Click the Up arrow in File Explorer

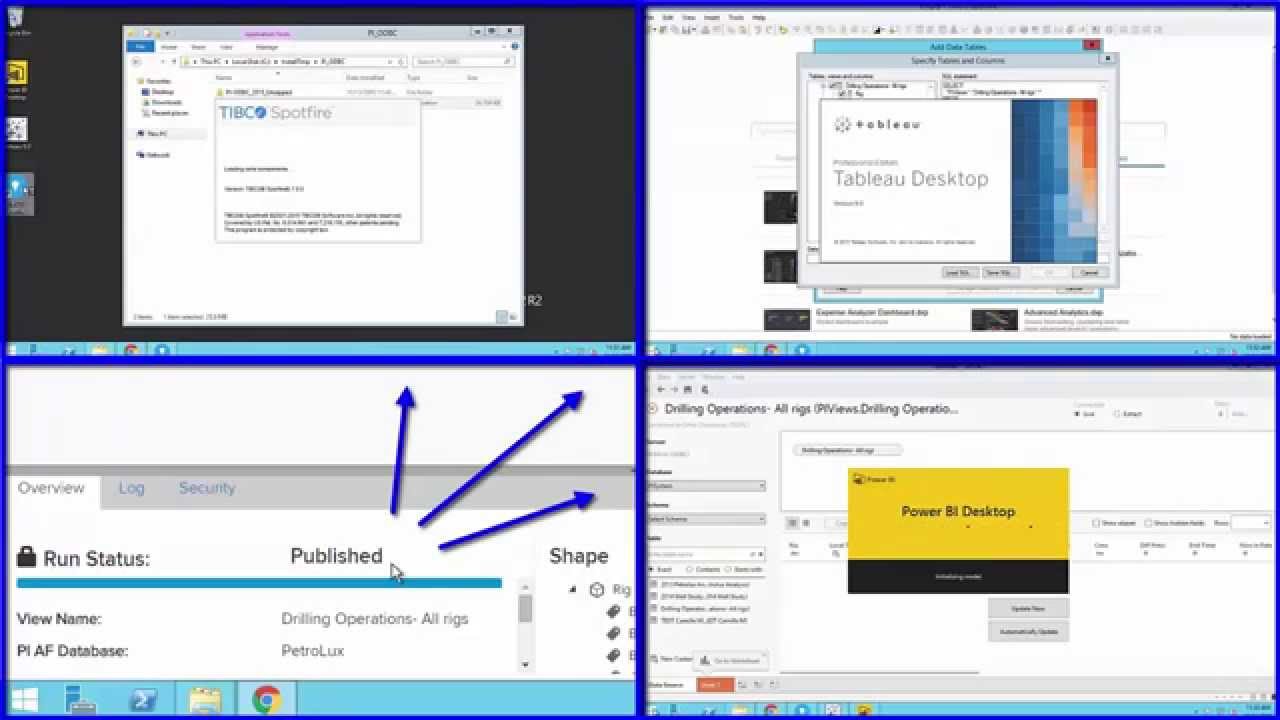pos(172,61)
